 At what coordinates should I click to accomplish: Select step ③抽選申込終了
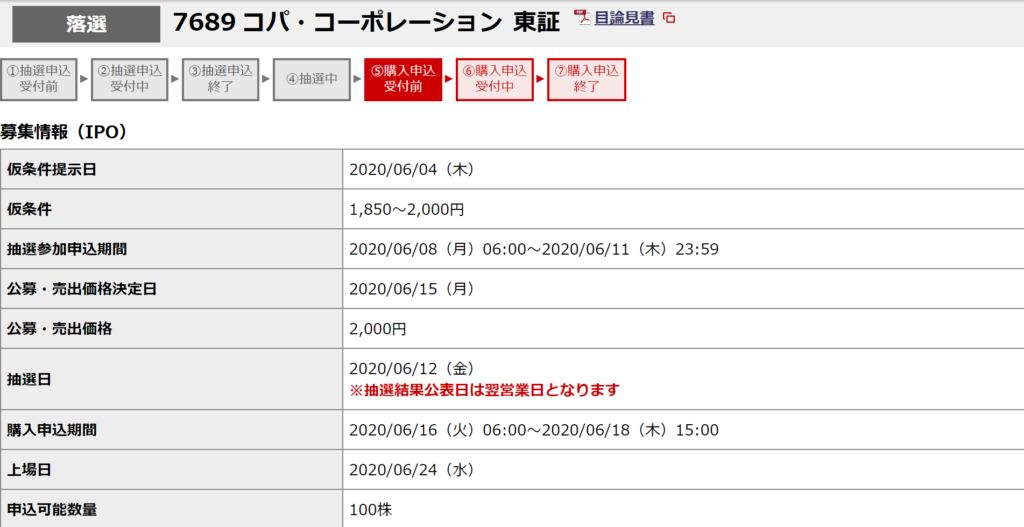[220, 79]
